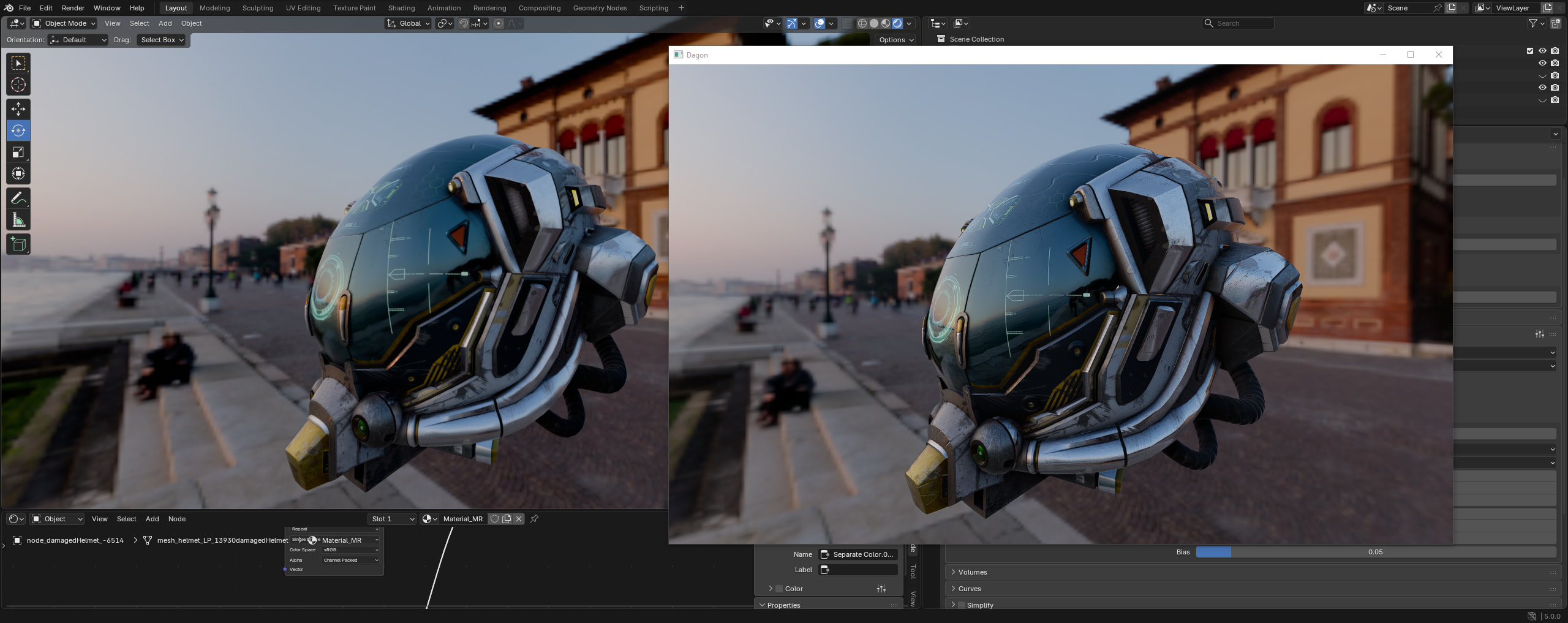The height and width of the screenshot is (623, 1568).
Task: Pin the node editor material with pin icon
Action: click(x=534, y=519)
